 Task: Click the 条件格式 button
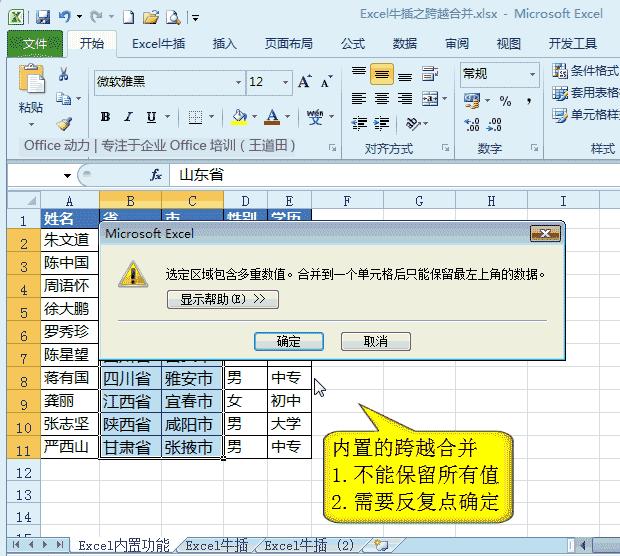pyautogui.click(x=586, y=71)
